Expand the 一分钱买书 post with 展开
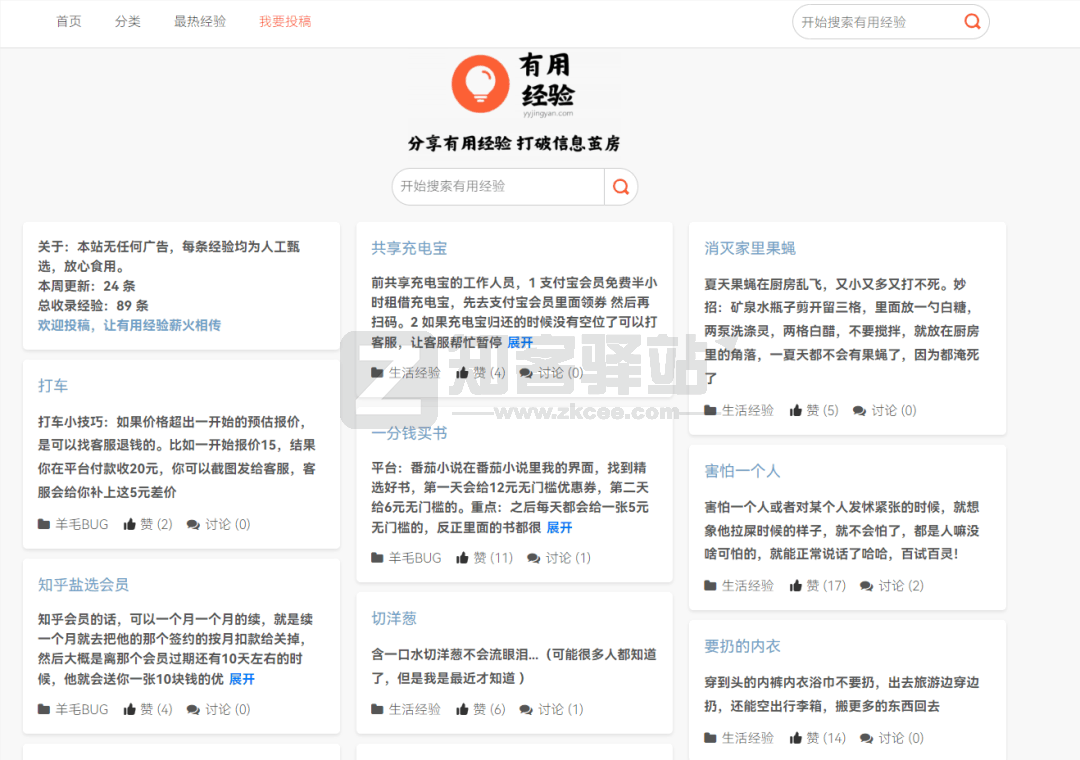Screen dimensions: 1080x760 pos(559,528)
